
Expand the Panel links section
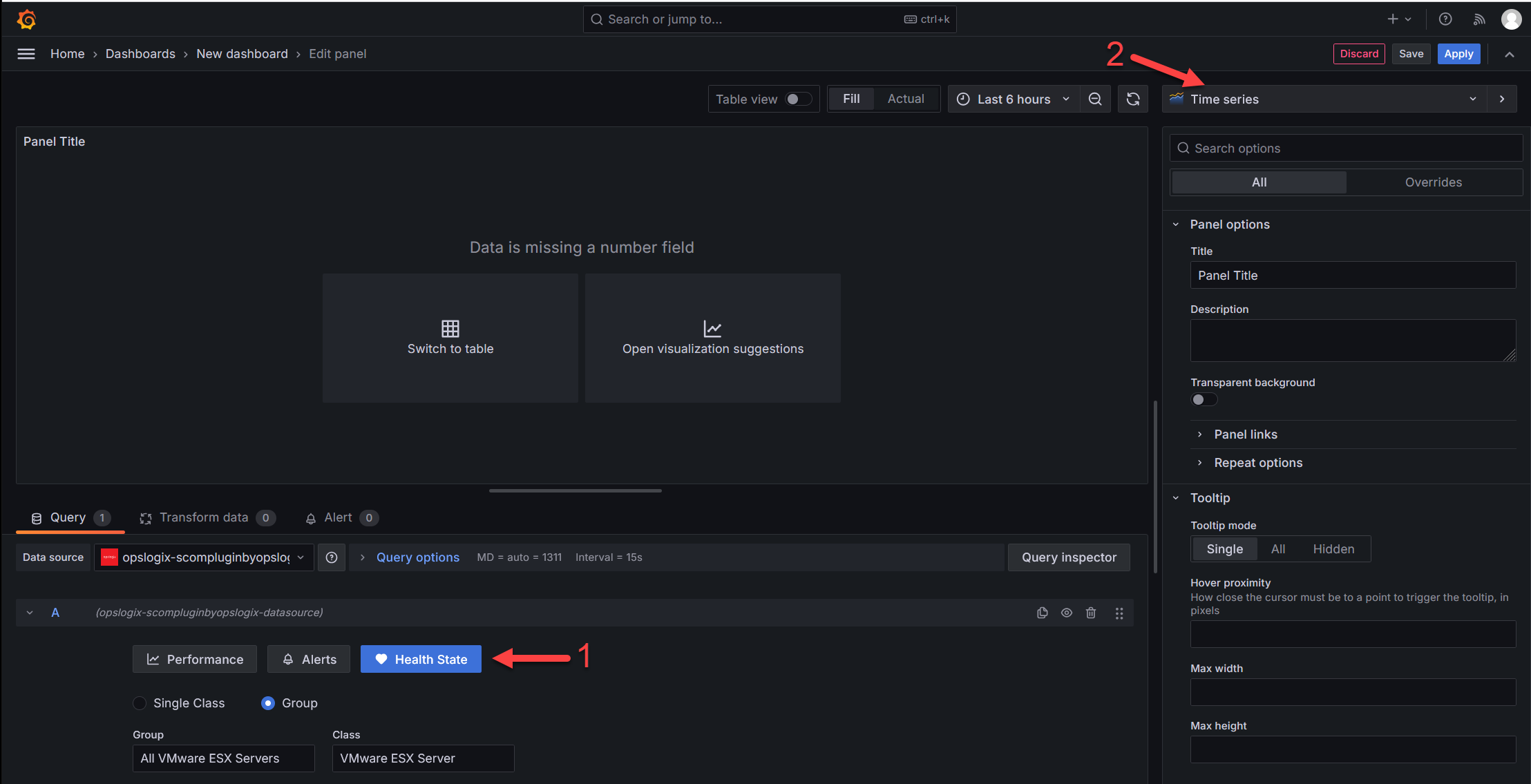1245,434
